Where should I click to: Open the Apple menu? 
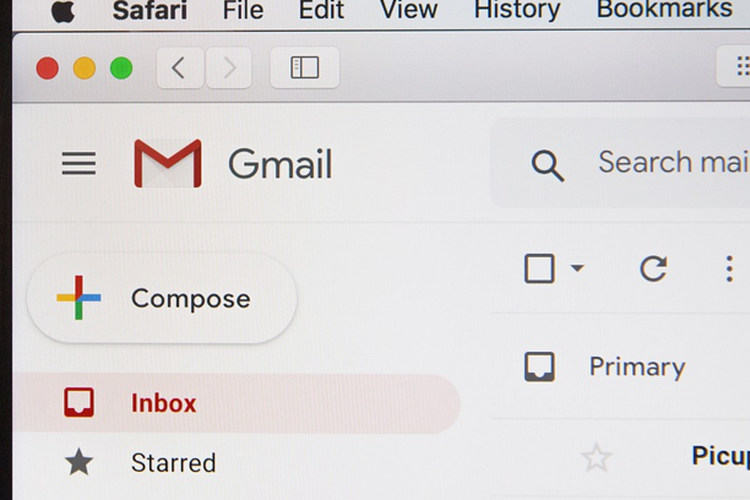(63, 11)
